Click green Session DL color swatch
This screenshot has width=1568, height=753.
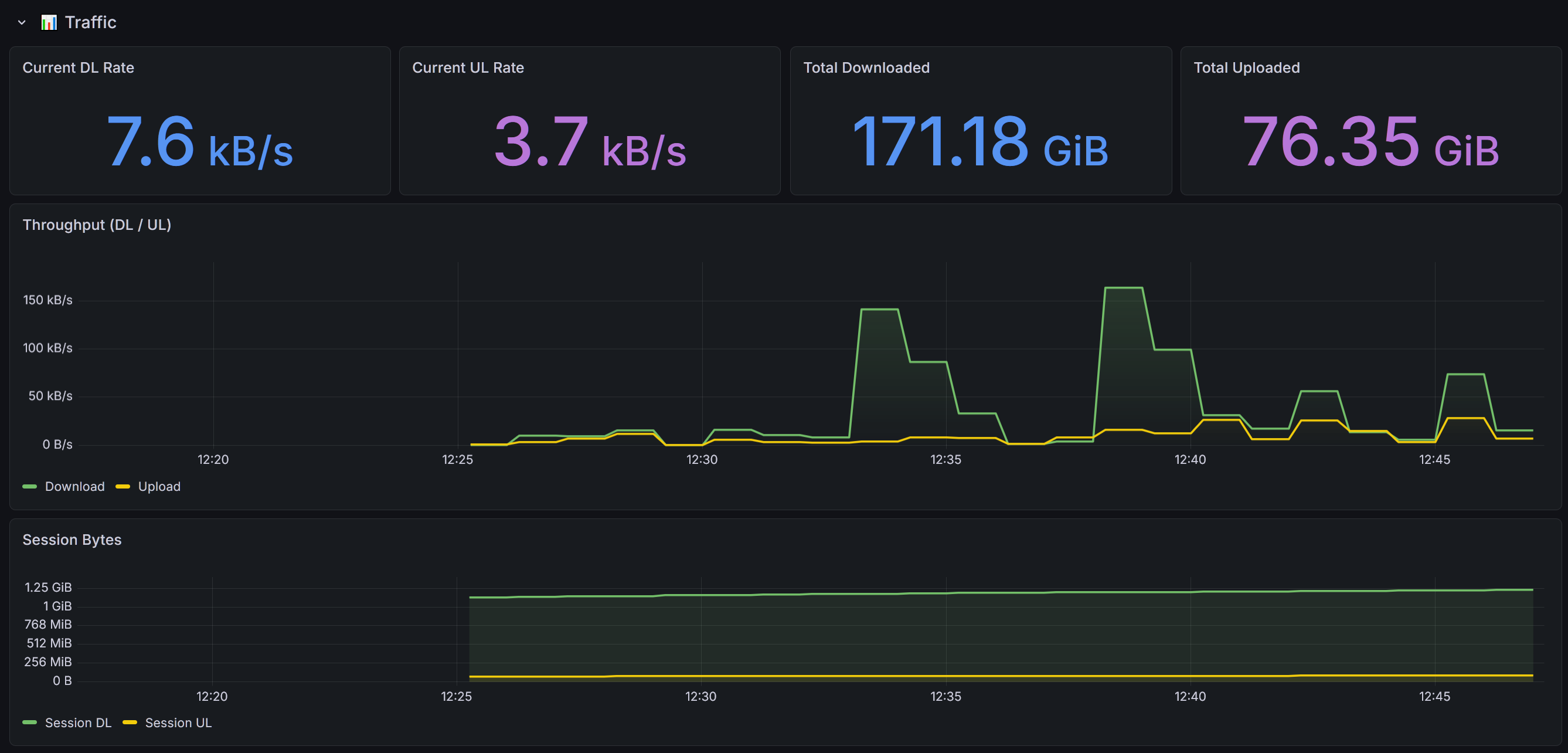(30, 723)
